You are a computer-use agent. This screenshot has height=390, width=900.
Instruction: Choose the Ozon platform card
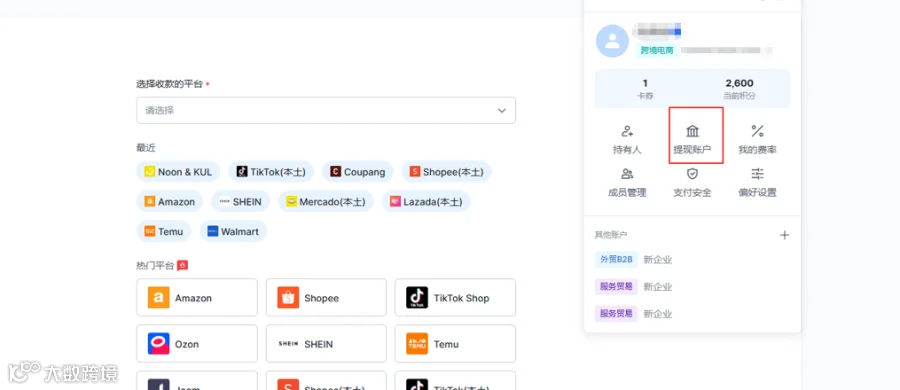point(197,343)
